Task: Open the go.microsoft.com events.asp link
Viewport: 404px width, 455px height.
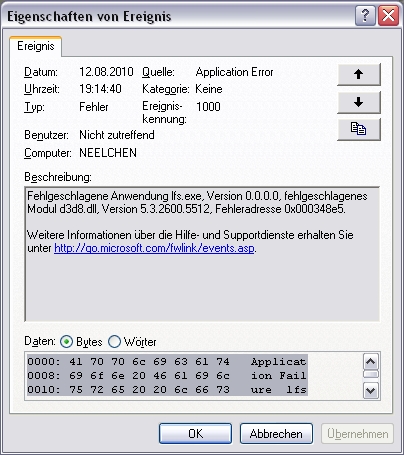Action: (154, 248)
